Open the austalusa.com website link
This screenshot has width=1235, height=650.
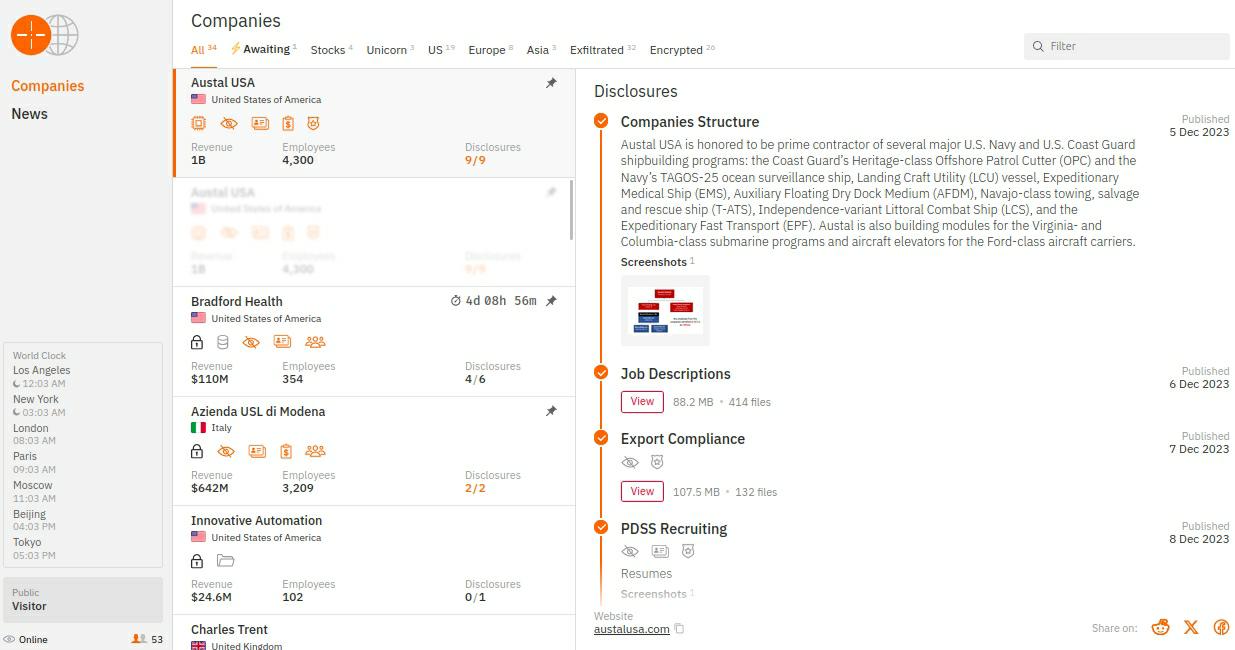coord(630,629)
